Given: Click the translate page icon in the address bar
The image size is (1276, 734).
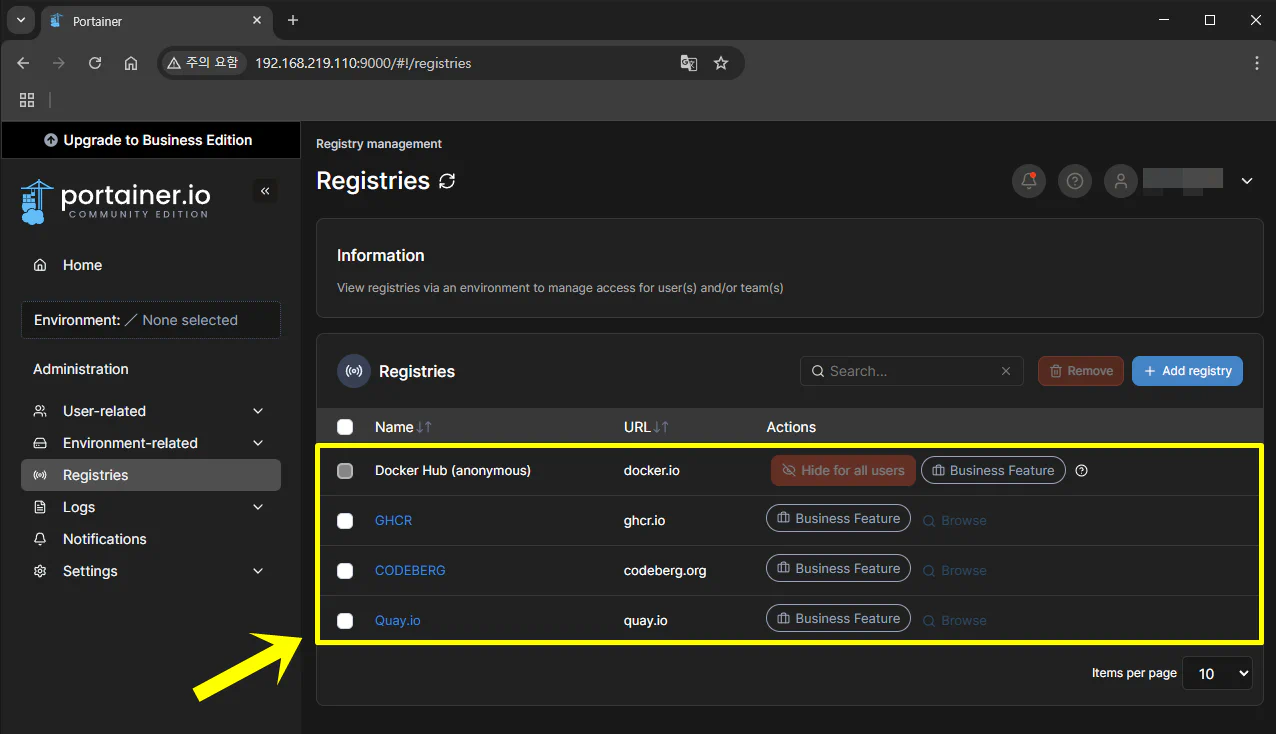Looking at the screenshot, I should pos(688,63).
